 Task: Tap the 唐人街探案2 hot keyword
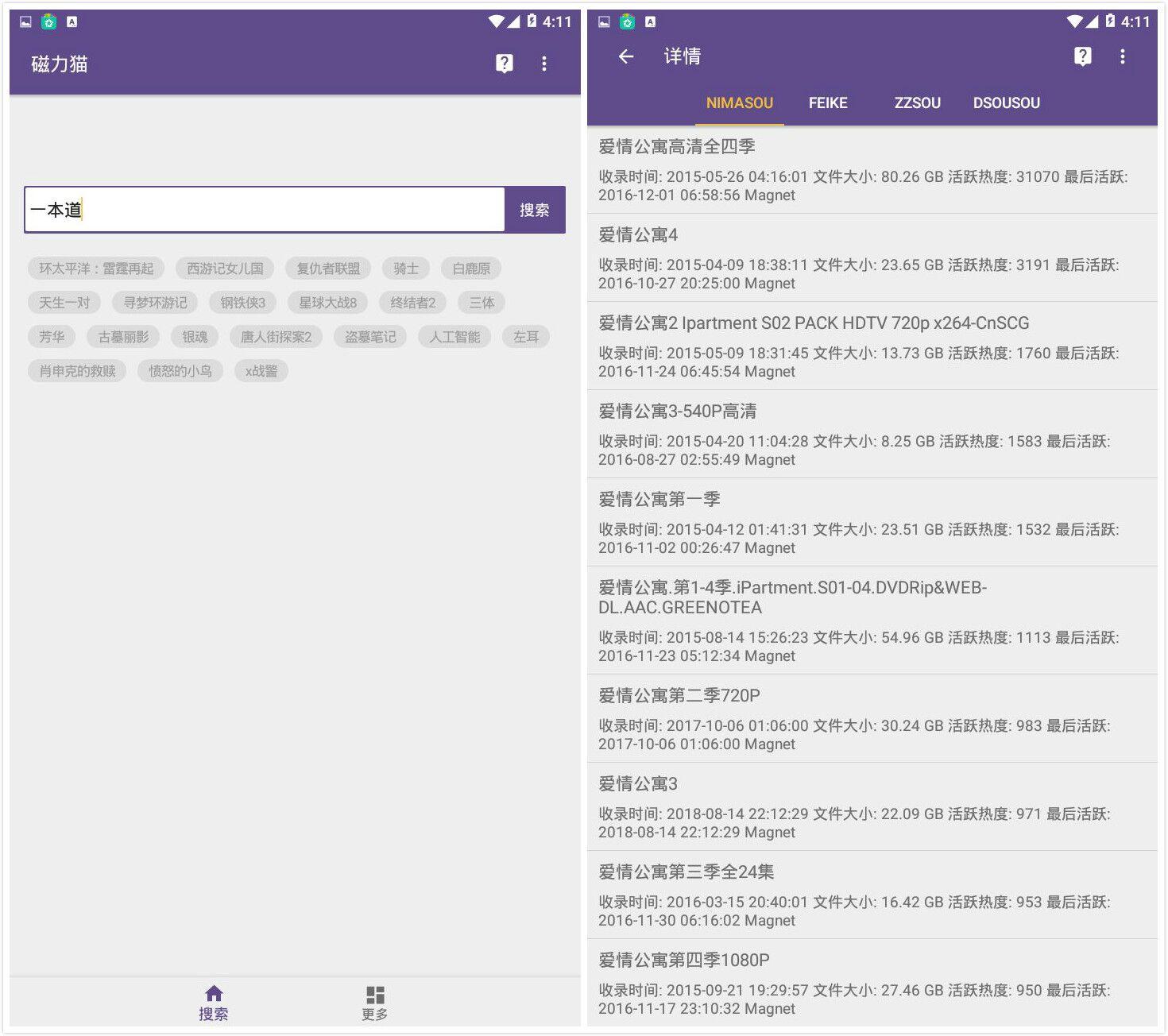click(277, 337)
